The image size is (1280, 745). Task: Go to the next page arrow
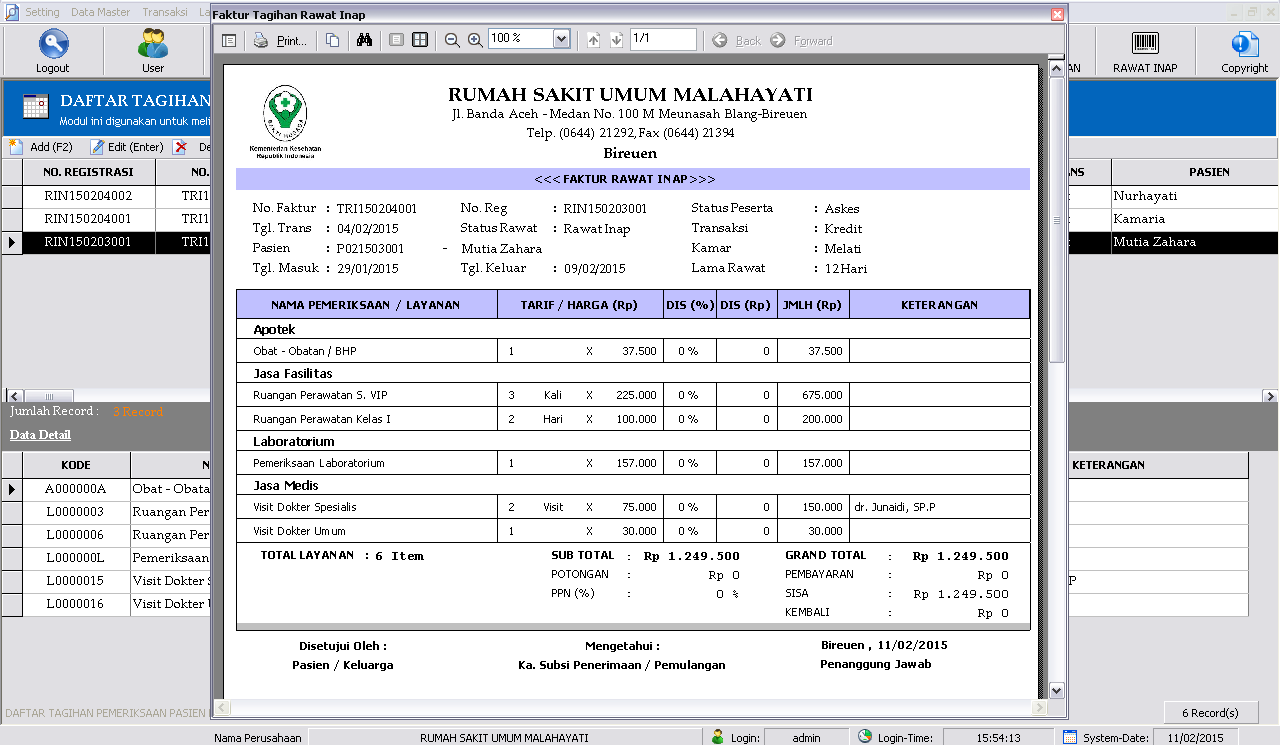pos(616,40)
